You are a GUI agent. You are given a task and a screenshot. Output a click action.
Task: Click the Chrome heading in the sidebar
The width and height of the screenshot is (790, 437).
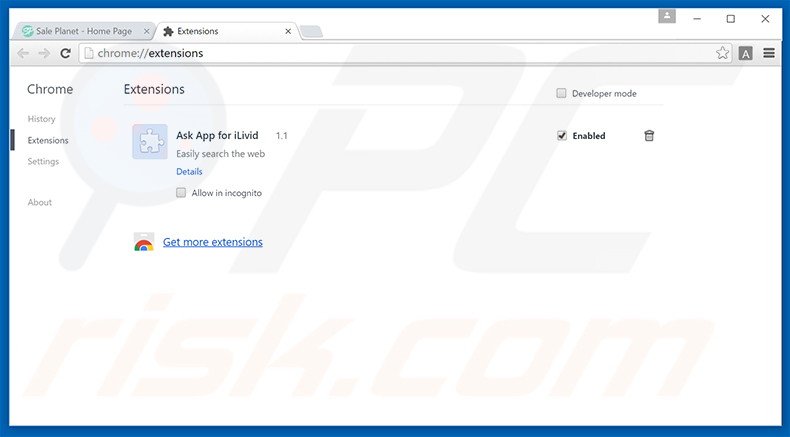click(x=50, y=89)
